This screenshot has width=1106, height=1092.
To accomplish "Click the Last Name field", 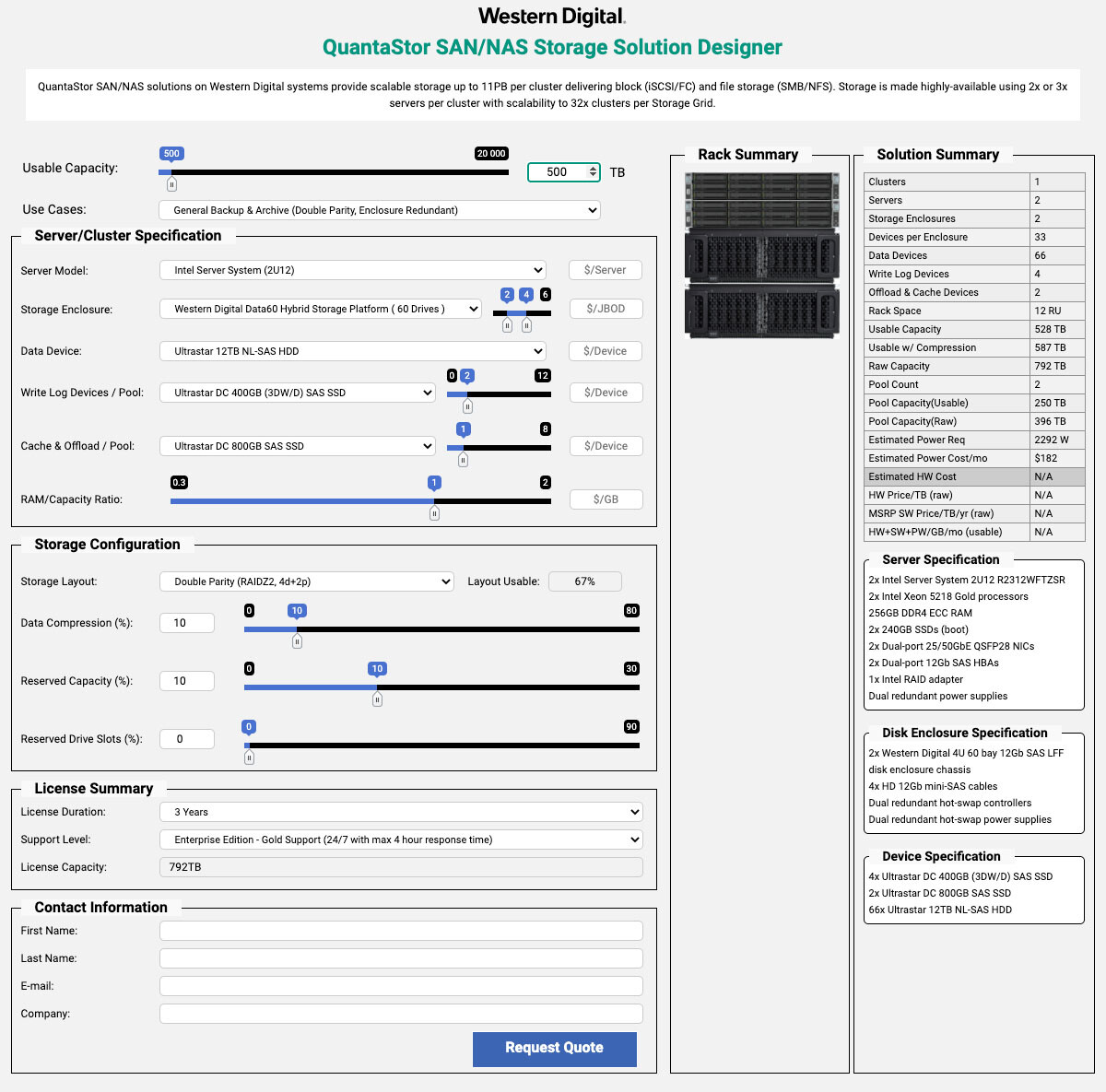I will (x=401, y=958).
